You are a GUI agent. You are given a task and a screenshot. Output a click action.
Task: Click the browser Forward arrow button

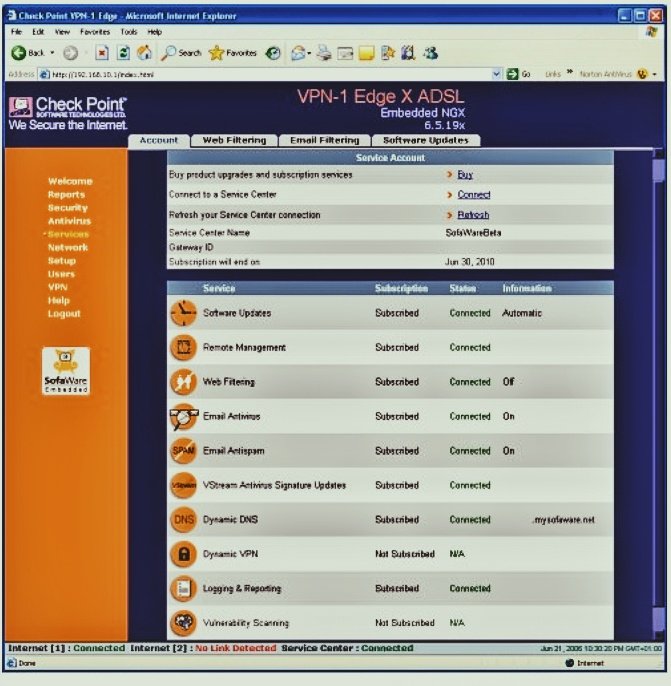(x=70, y=53)
